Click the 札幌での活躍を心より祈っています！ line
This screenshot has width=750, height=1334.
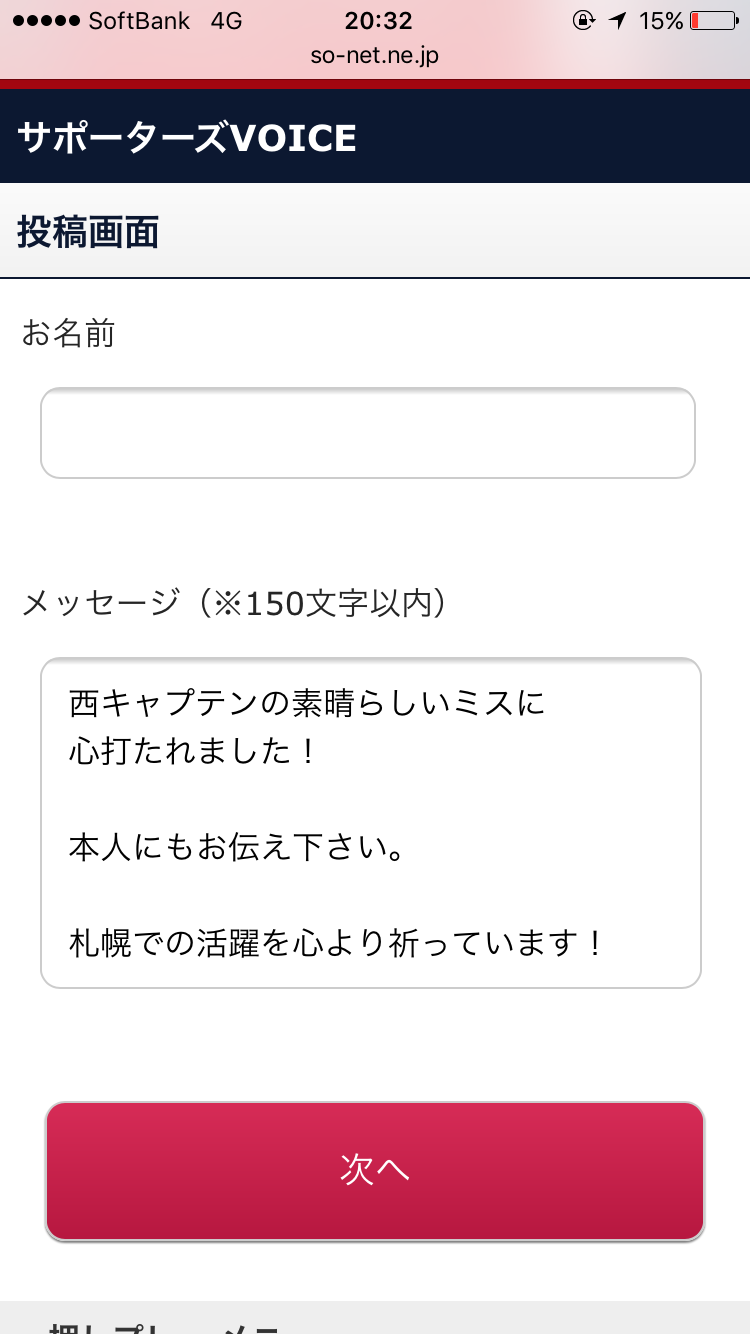point(336,942)
